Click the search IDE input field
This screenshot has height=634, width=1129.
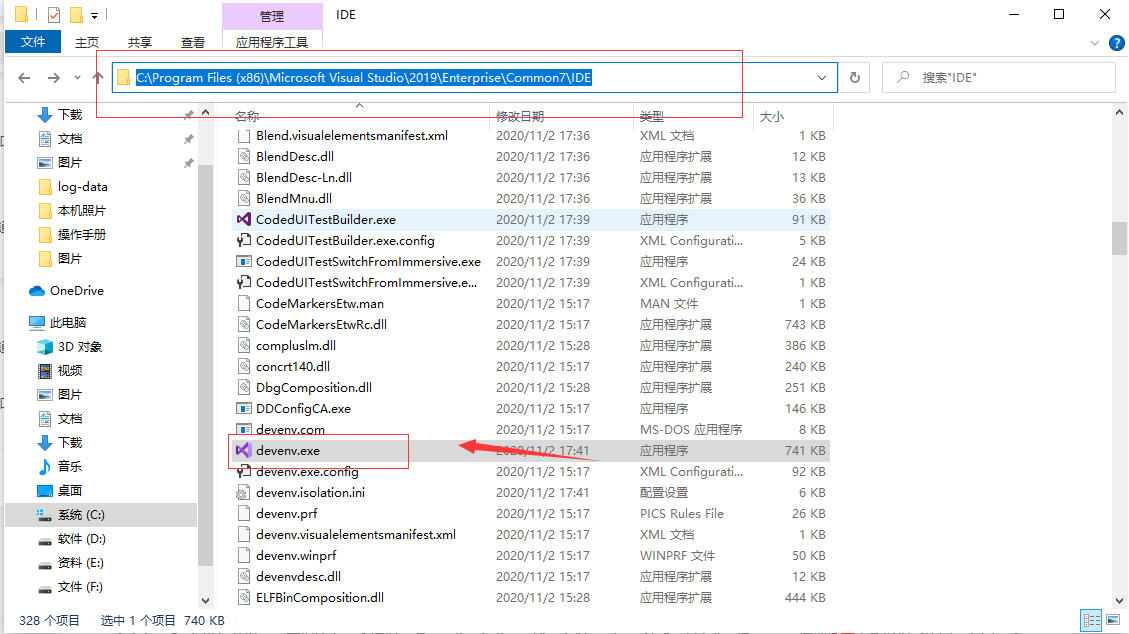tap(999, 78)
